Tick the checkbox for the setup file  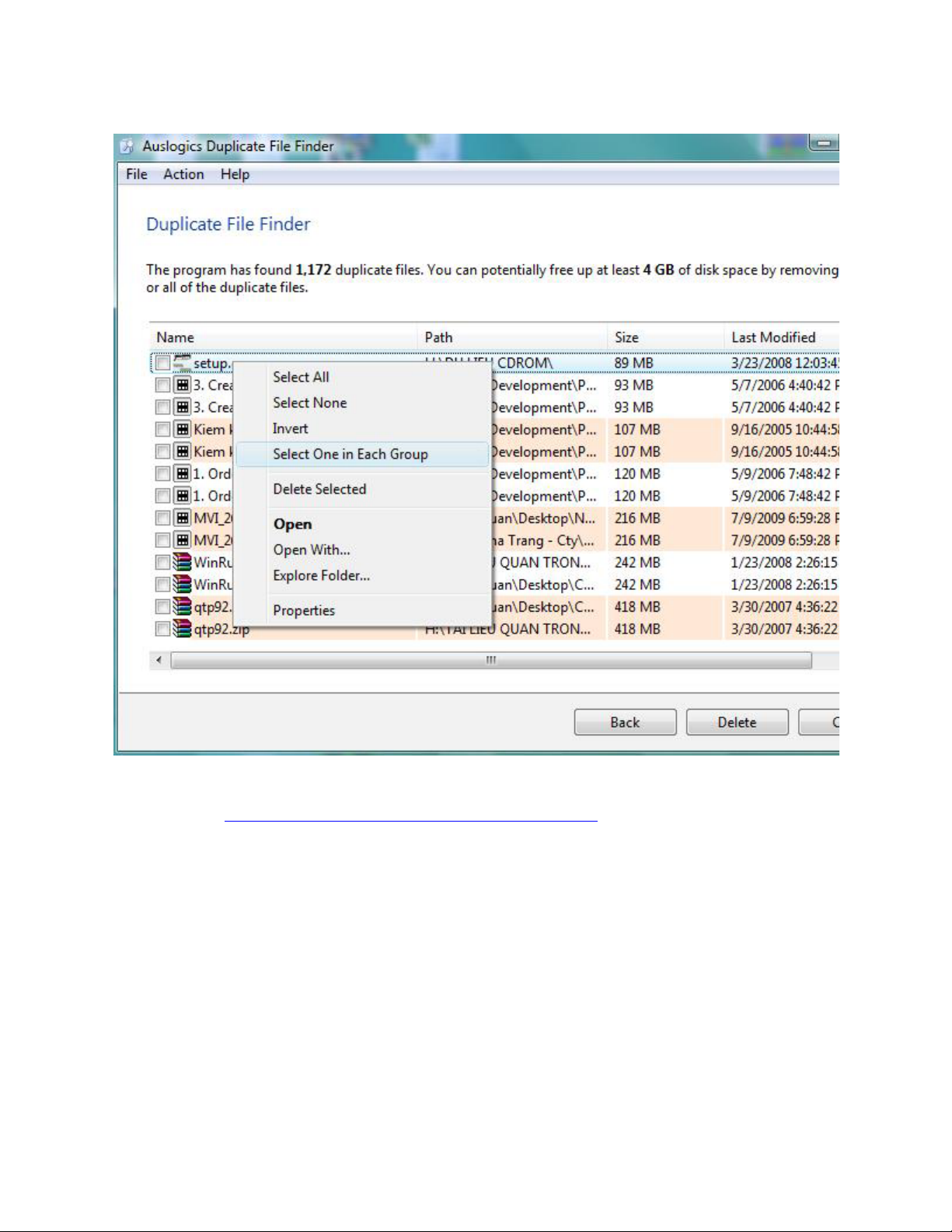point(162,363)
